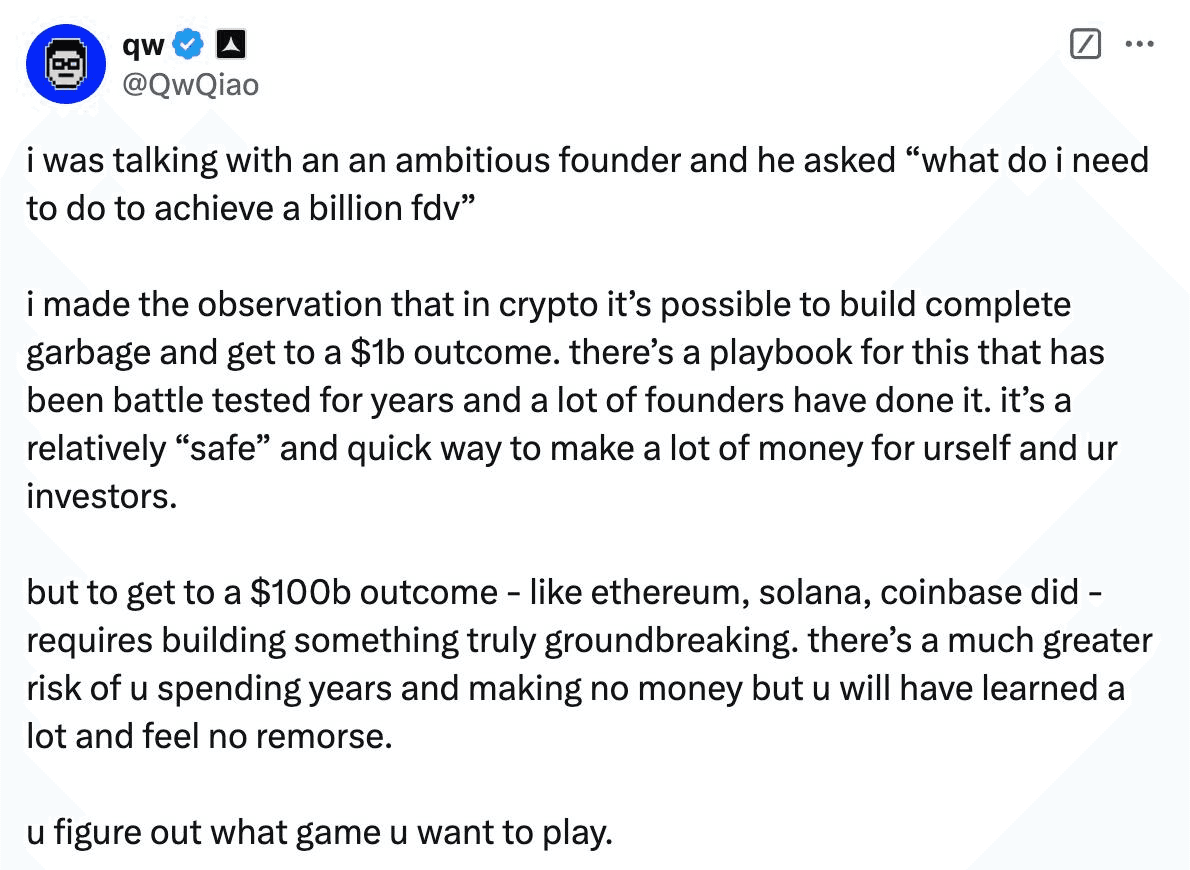The image size is (1190, 870).
Task: Open the @QwQiao handle link
Action: pyautogui.click(x=190, y=84)
